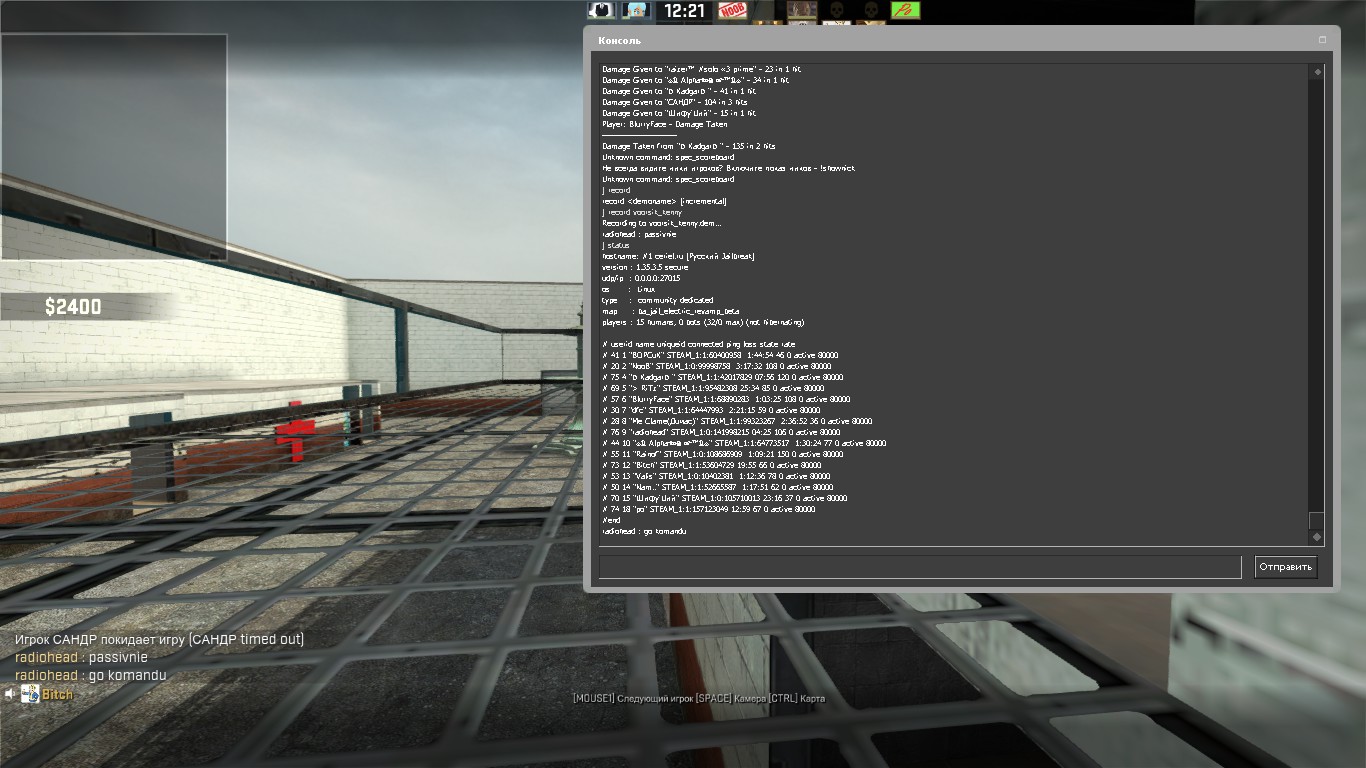The image size is (1366, 768).
Task: Maximize the Консоль window
Action: (1322, 40)
